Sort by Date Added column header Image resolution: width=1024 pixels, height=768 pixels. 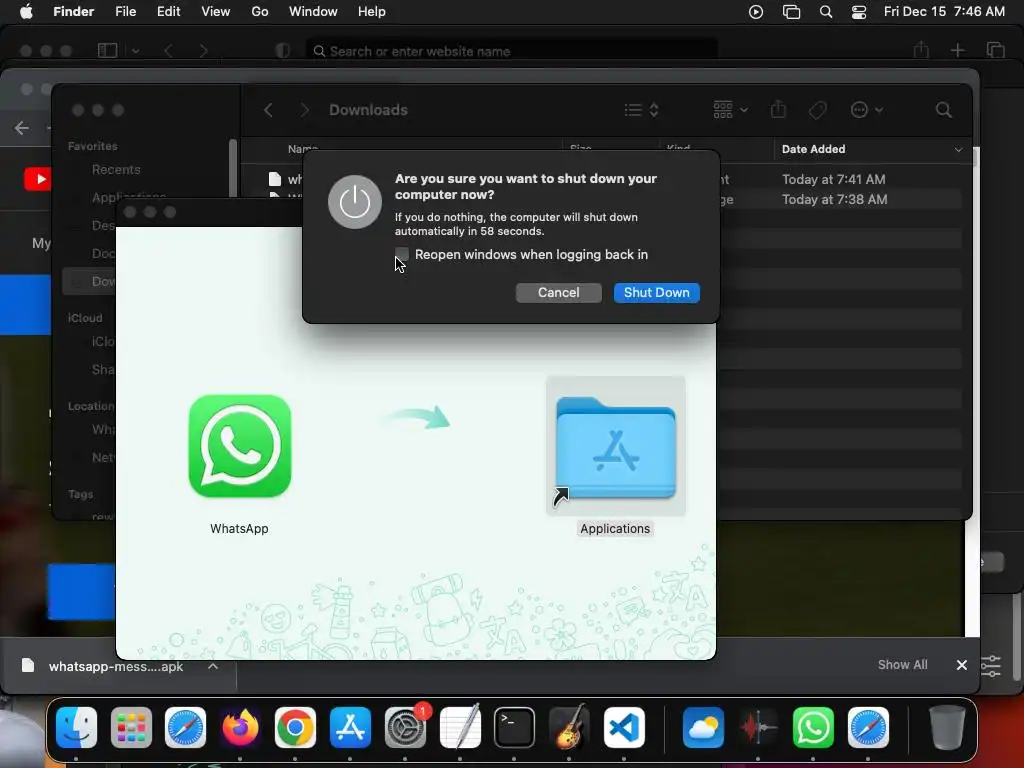coord(872,149)
